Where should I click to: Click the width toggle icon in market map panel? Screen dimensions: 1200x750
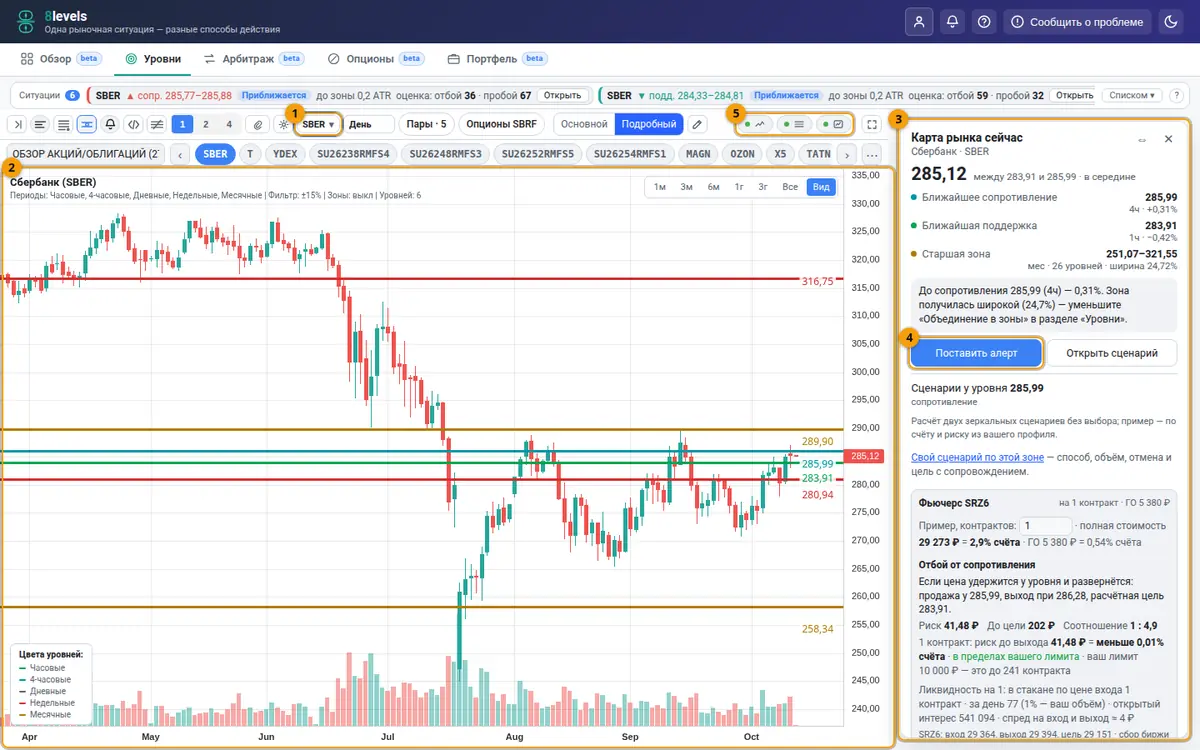1142,139
